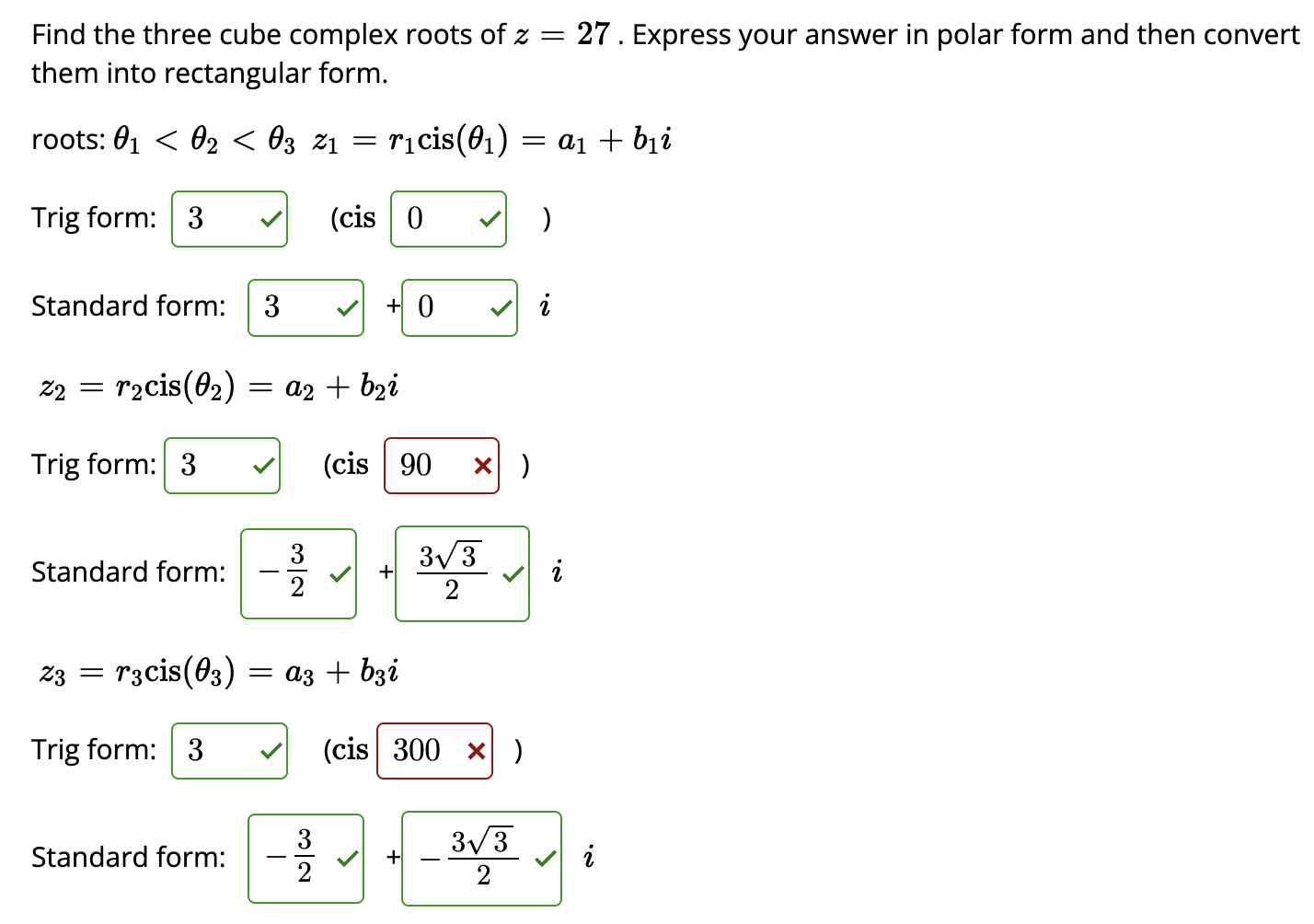Viewport: 1314px width, 924px height.
Task: Click green checkmark in z2 radius field
Action: coord(264,466)
